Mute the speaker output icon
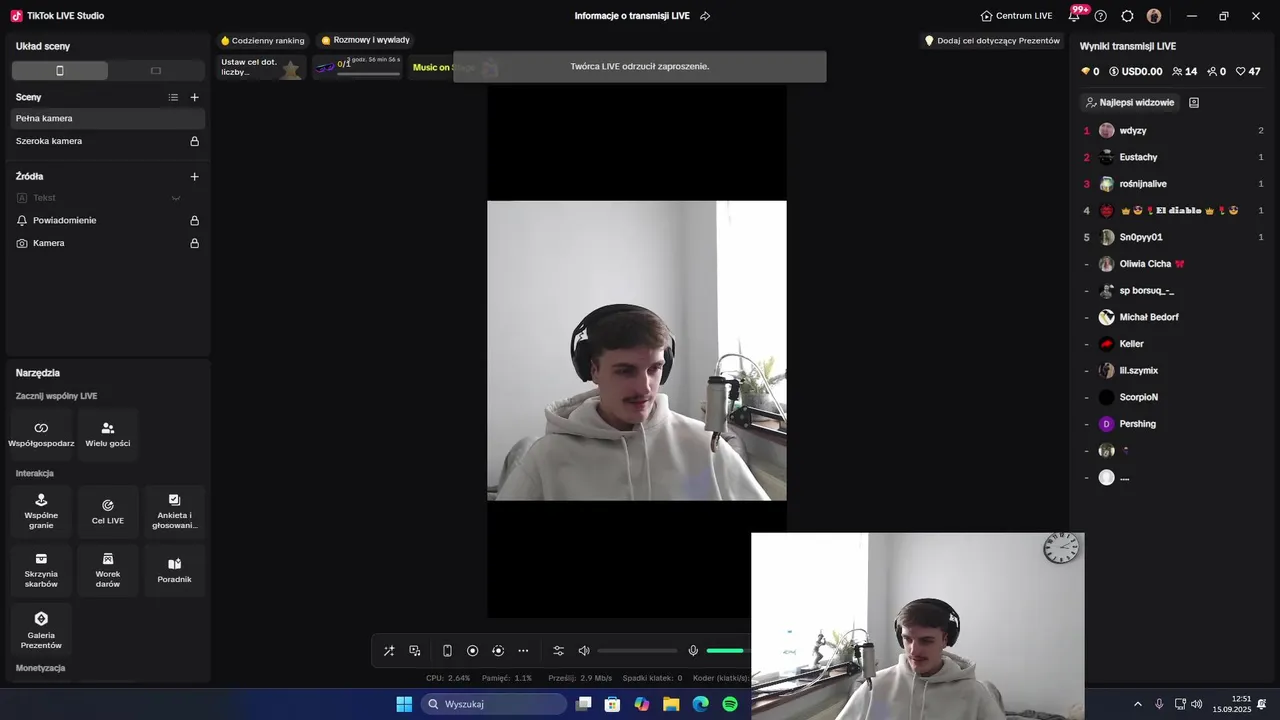 pos(584,651)
